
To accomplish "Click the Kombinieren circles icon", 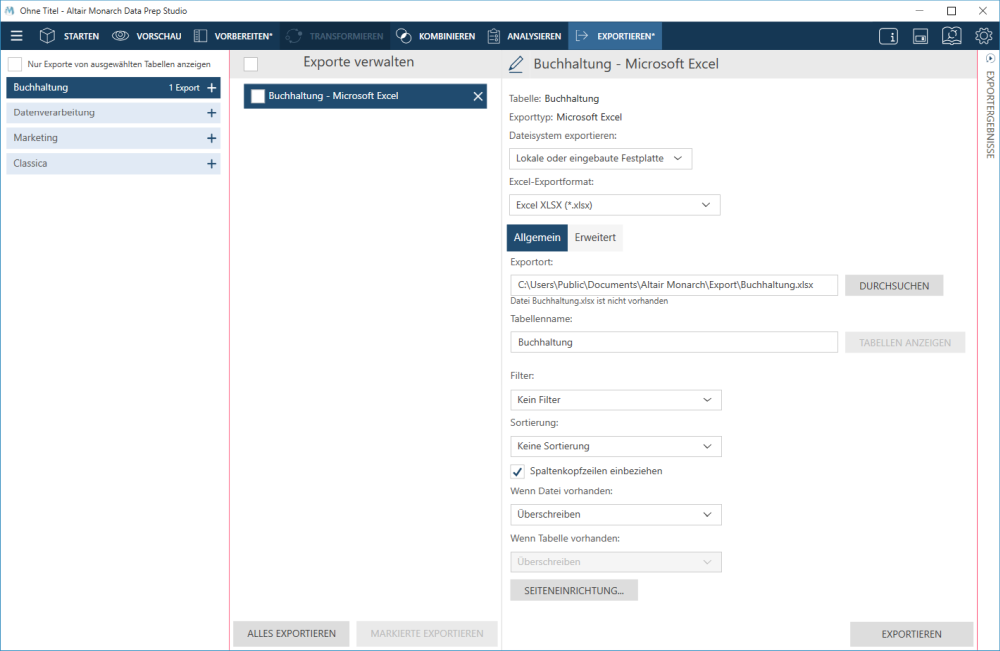I will click(x=404, y=36).
